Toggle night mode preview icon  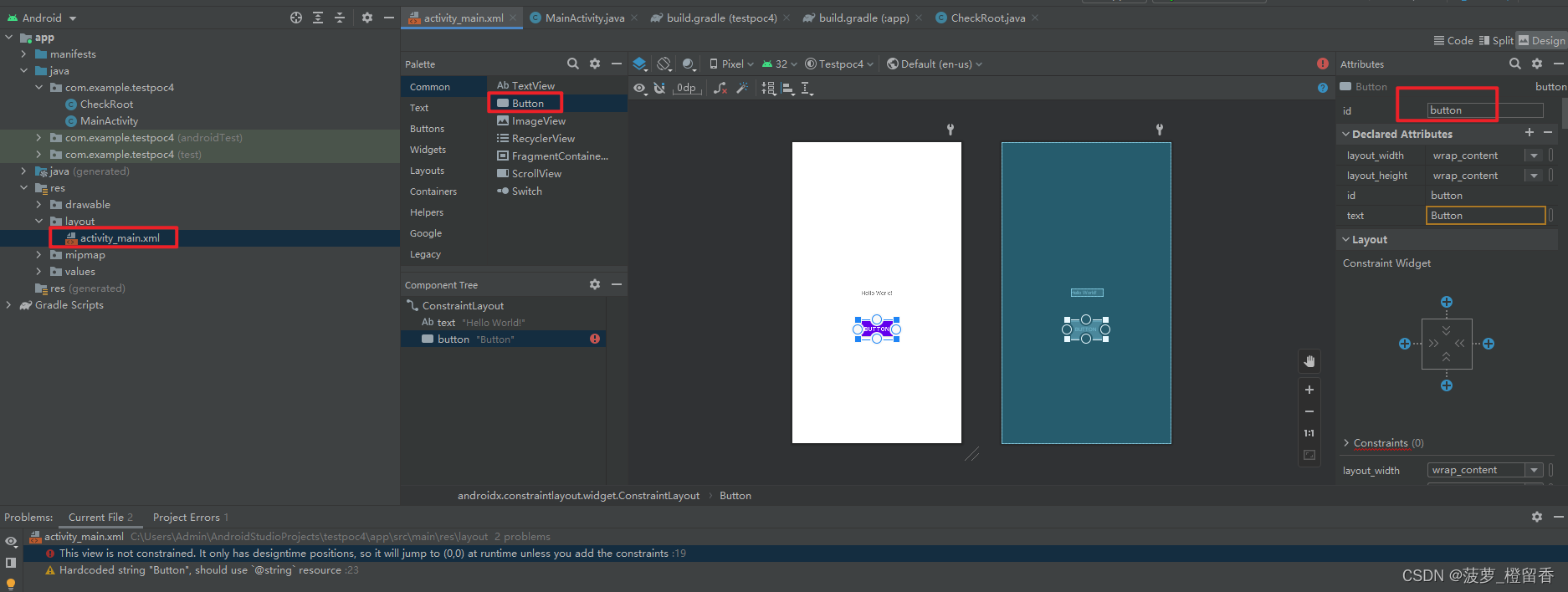688,64
